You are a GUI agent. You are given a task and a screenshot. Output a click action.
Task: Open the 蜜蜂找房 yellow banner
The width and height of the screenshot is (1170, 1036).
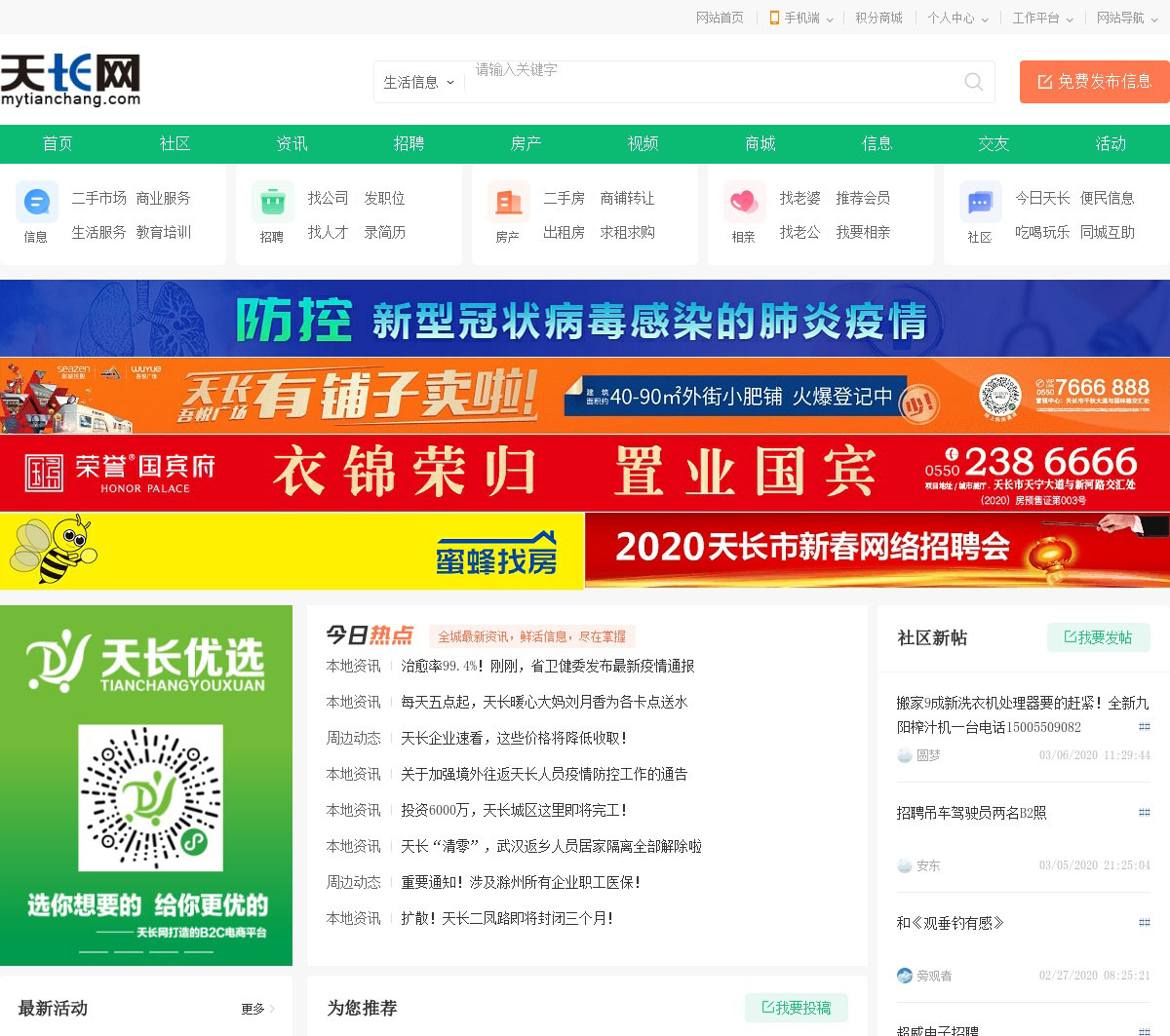pyautogui.click(x=292, y=551)
